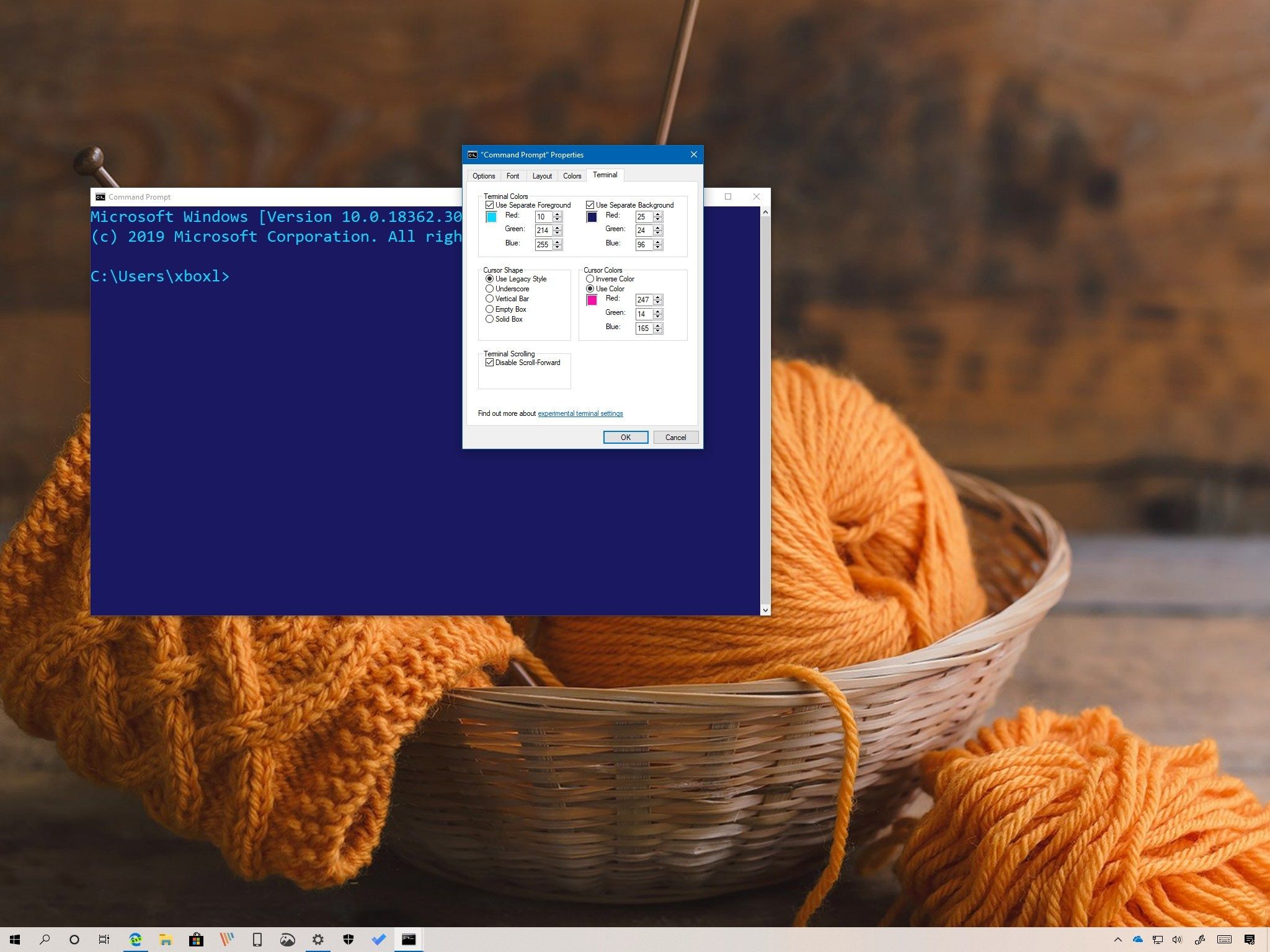The height and width of the screenshot is (952, 1270).
Task: Open Microsoft Edge Dev from taskbar
Action: (135, 939)
